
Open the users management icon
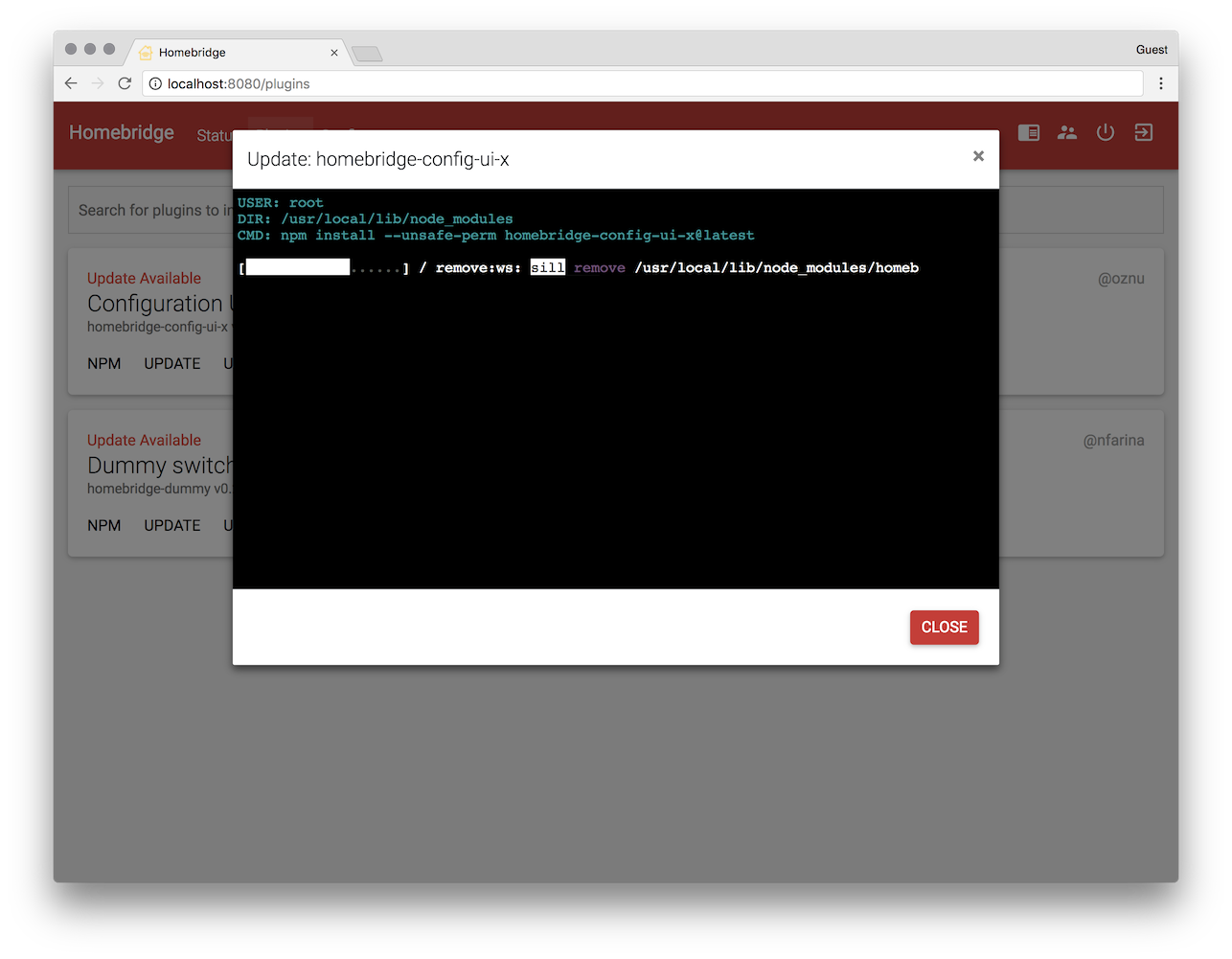tap(1067, 132)
